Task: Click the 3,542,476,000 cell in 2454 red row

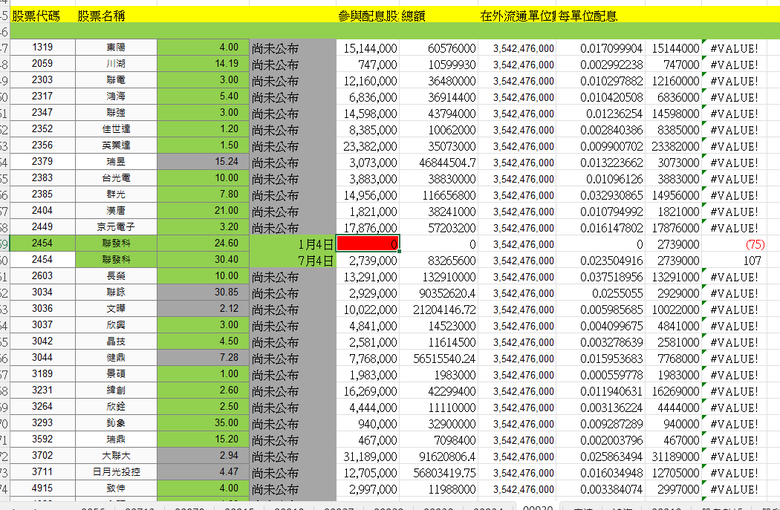Action: (517, 244)
